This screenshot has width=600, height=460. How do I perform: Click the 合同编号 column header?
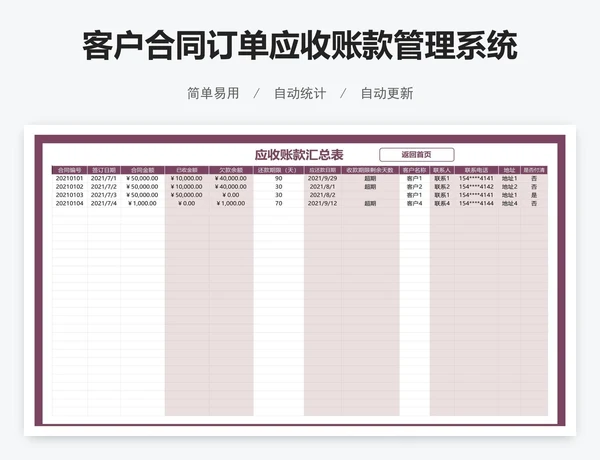(x=70, y=170)
